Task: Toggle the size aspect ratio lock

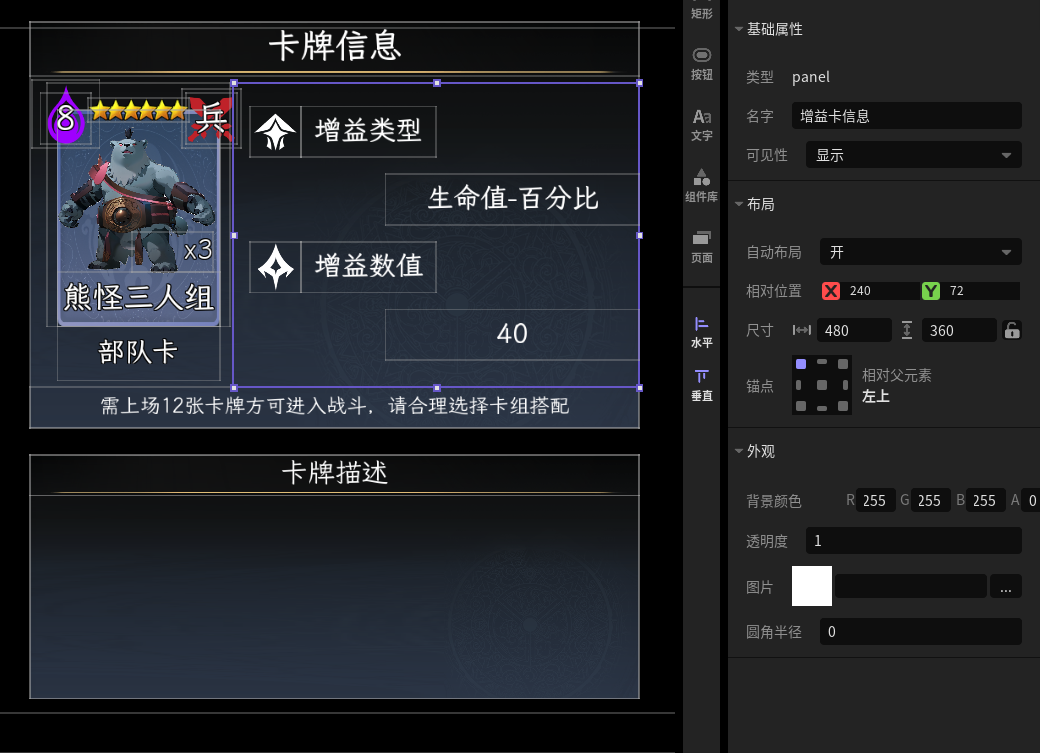Action: 1012,330
